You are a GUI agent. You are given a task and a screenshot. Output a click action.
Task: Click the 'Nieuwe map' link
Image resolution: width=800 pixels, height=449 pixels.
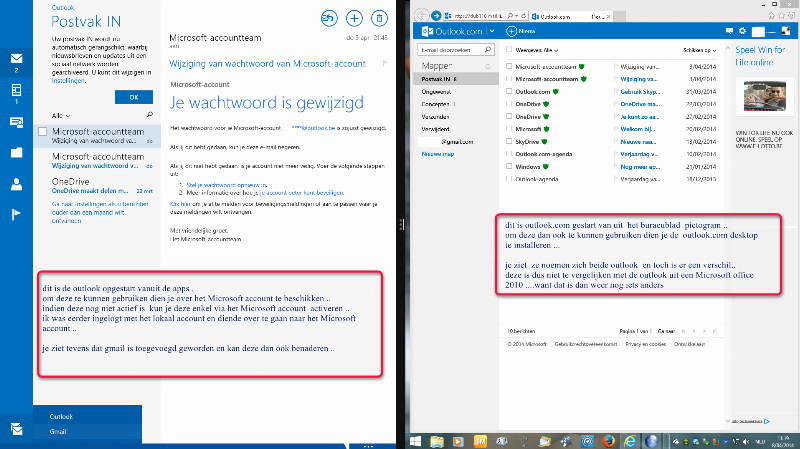click(438, 154)
